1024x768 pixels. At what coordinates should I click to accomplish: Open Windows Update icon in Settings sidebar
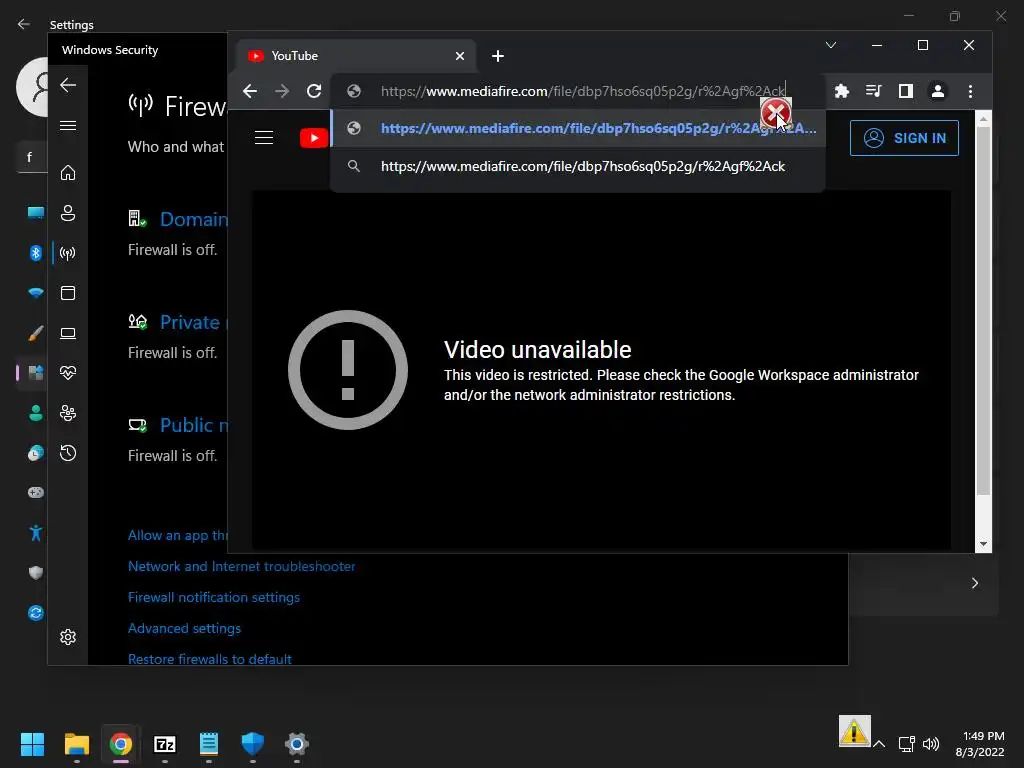(36, 613)
